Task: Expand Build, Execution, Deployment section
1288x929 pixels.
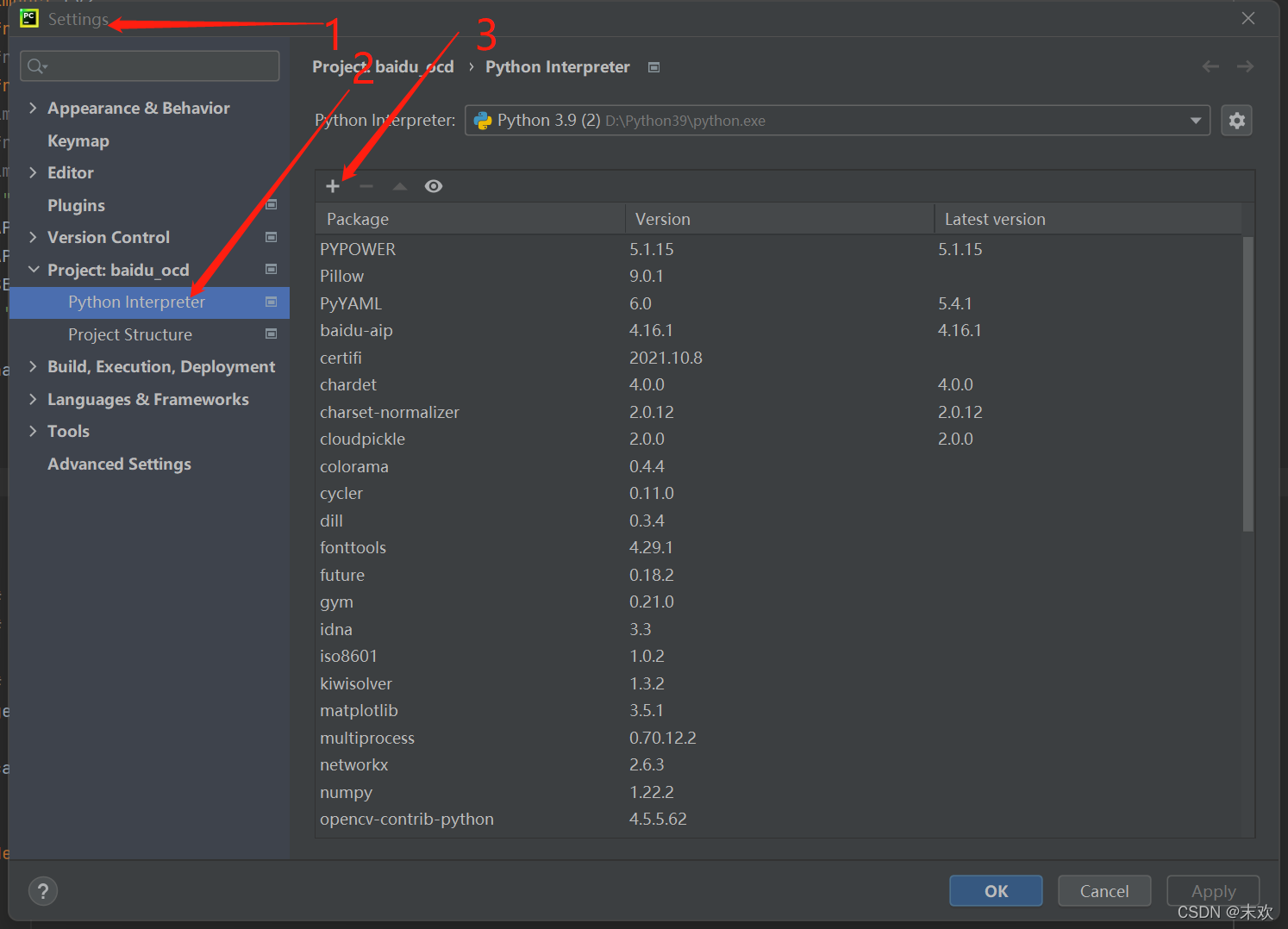Action: pos(33,366)
